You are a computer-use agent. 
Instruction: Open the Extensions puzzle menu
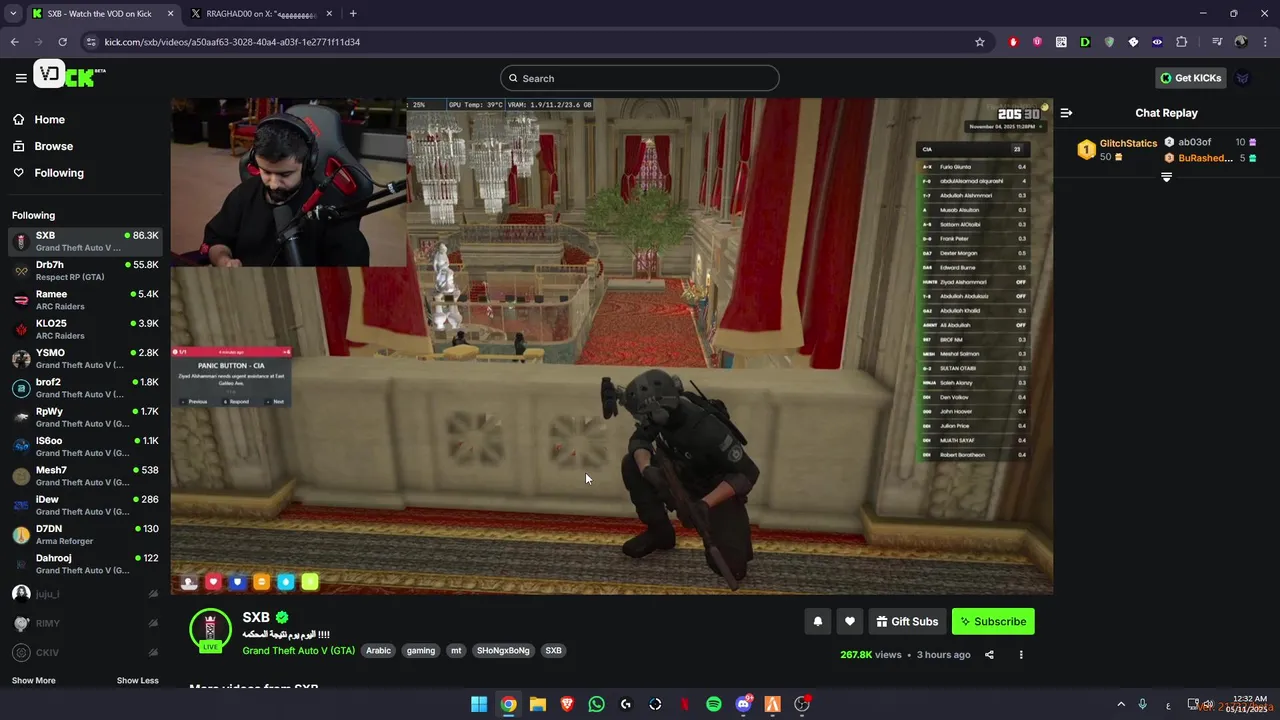pos(1181,42)
